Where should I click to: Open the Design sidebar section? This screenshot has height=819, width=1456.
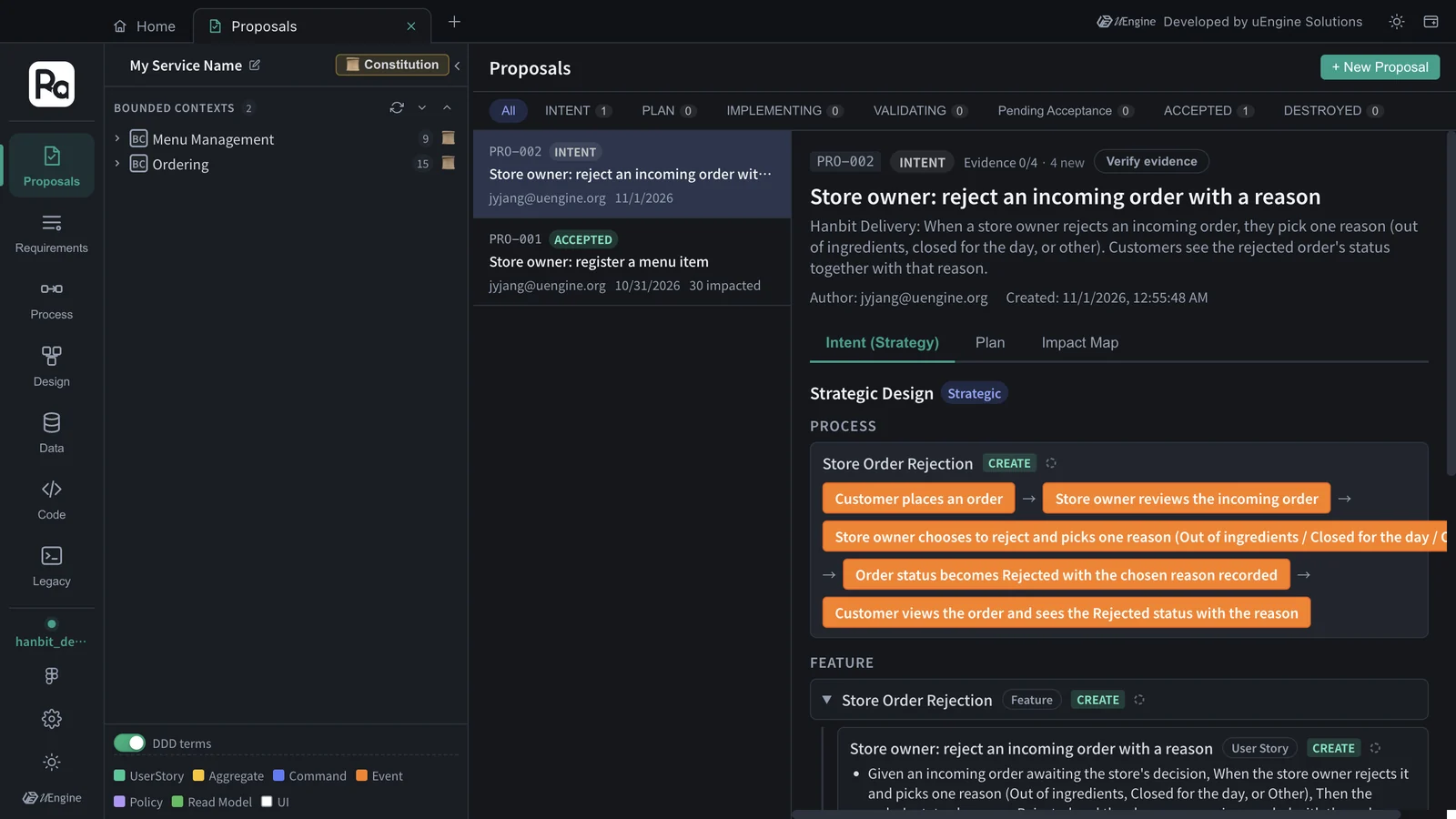(x=52, y=367)
